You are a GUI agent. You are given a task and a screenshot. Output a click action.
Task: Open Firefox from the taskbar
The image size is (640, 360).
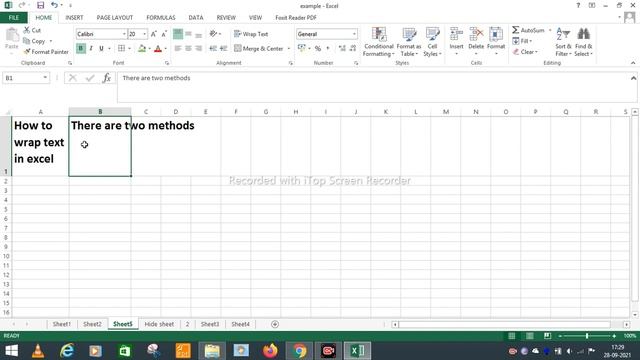(270, 351)
